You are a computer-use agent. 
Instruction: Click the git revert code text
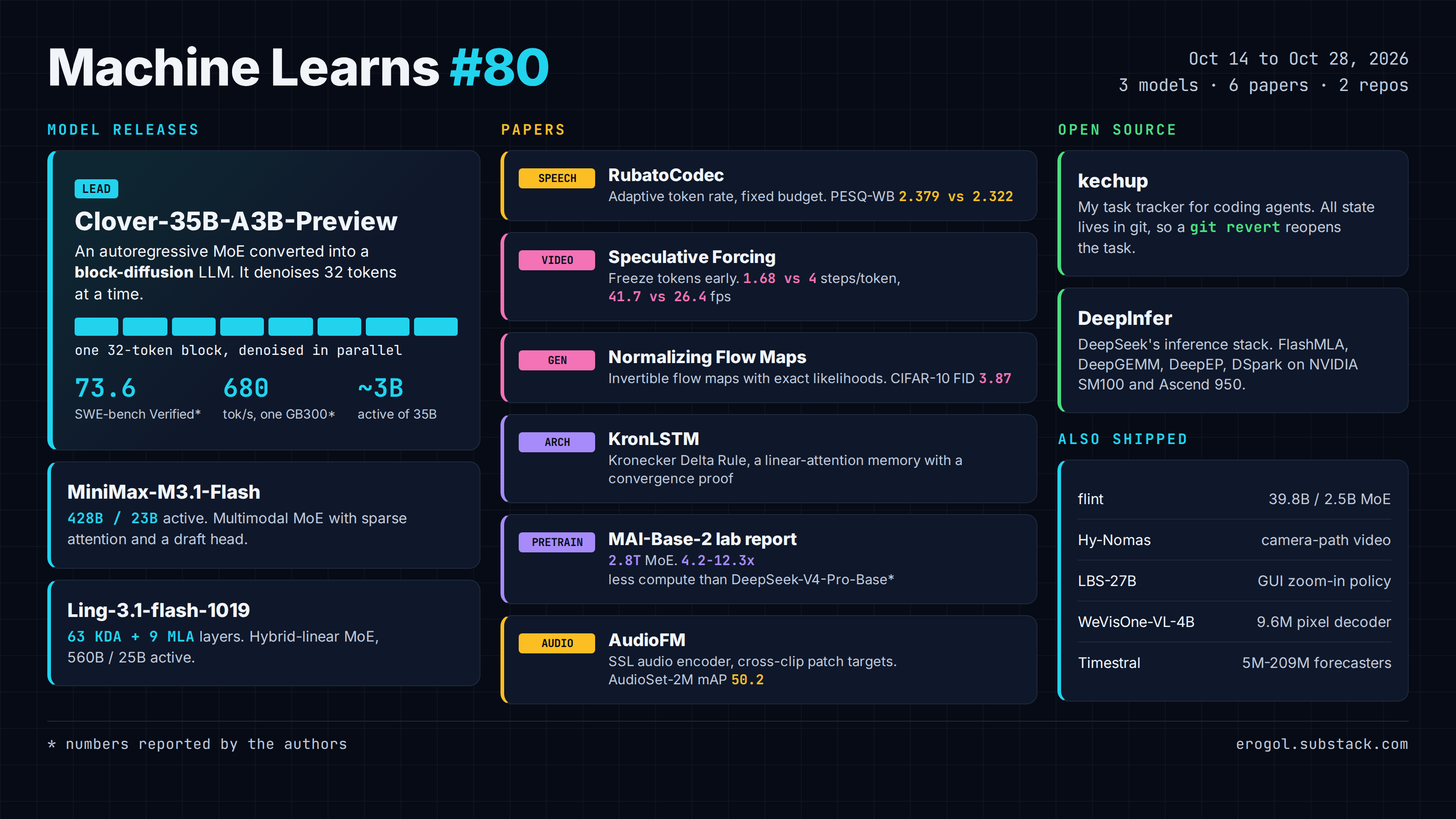pyautogui.click(x=1234, y=227)
